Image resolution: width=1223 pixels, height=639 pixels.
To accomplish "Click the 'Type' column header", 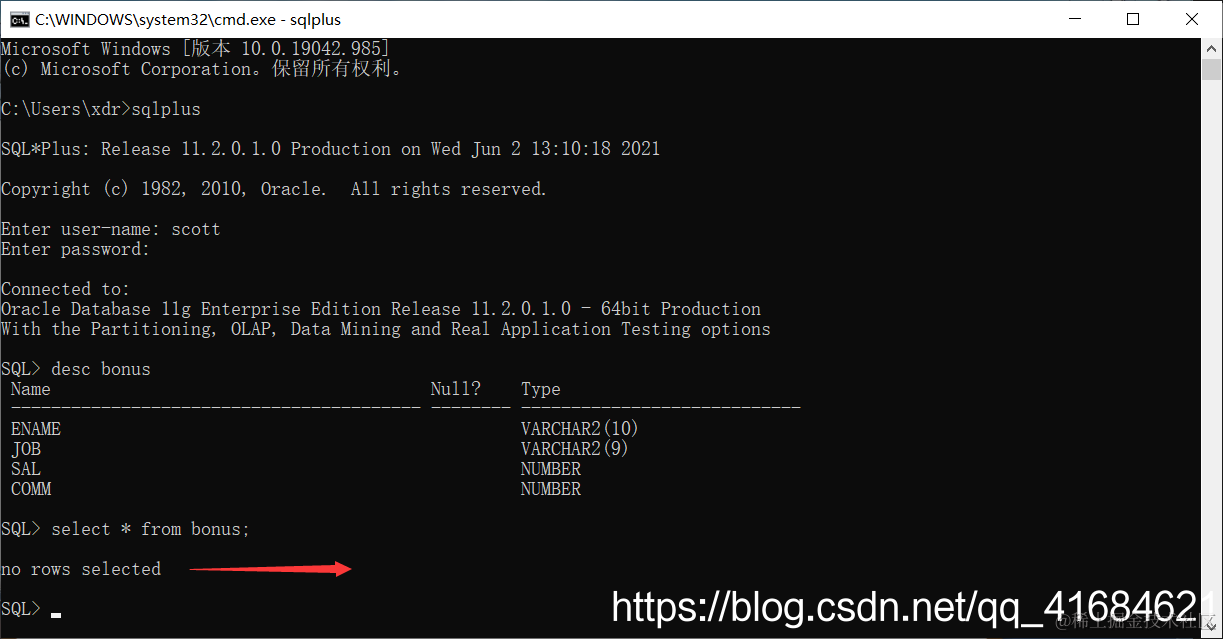I will (x=541, y=389).
